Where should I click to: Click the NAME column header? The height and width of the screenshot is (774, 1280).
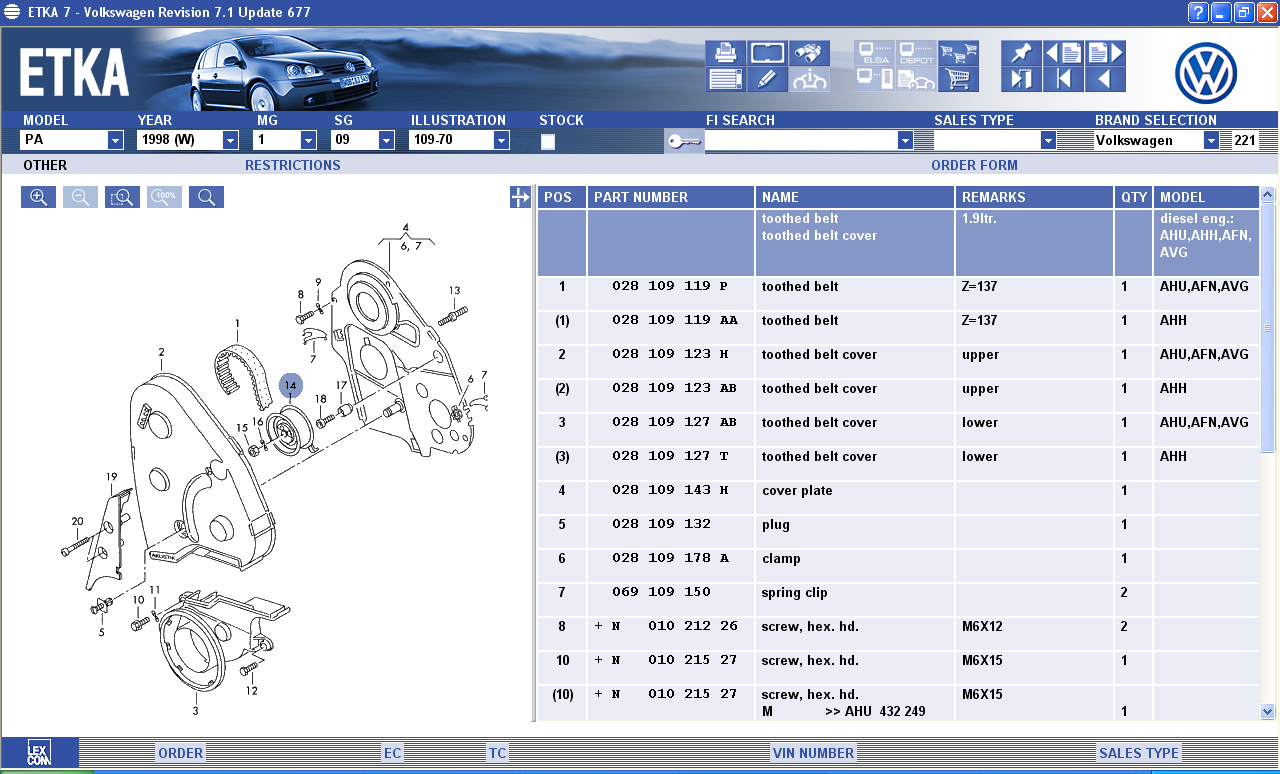pos(854,197)
